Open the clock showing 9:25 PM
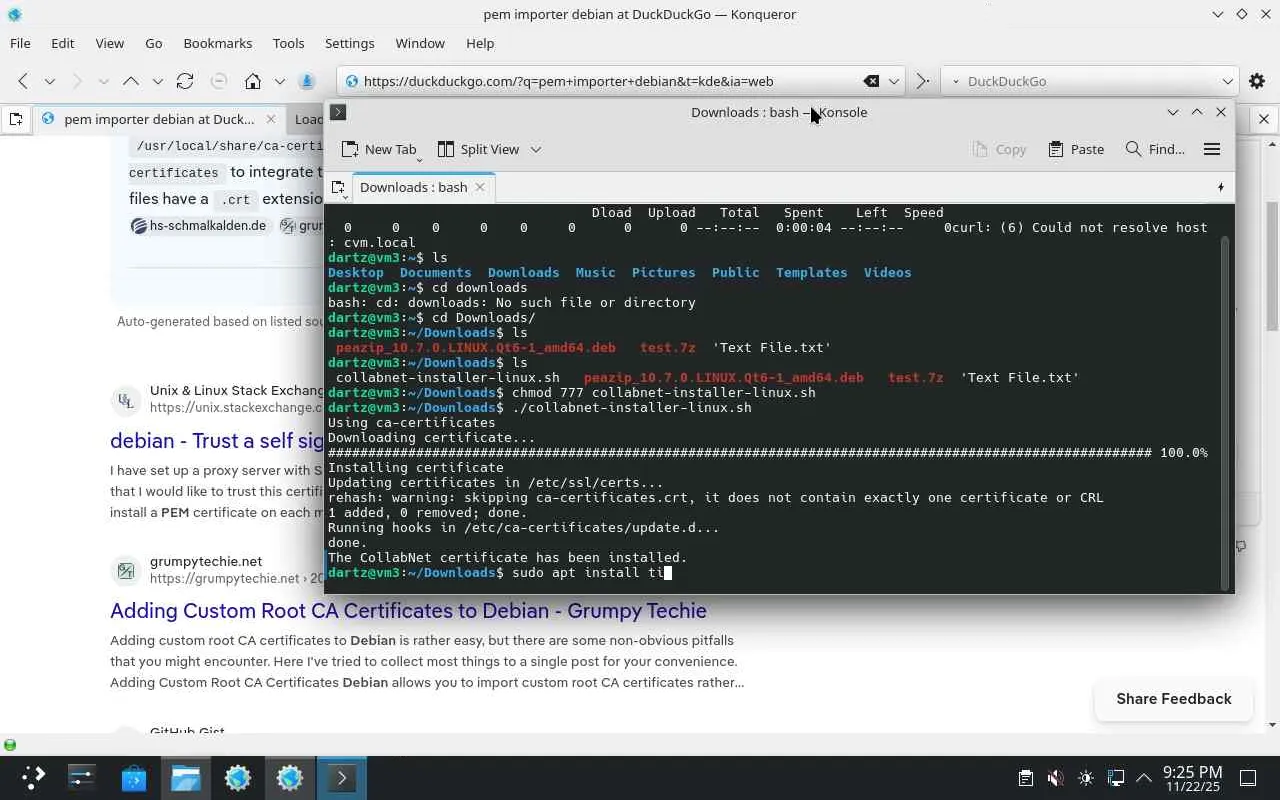 click(x=1192, y=778)
